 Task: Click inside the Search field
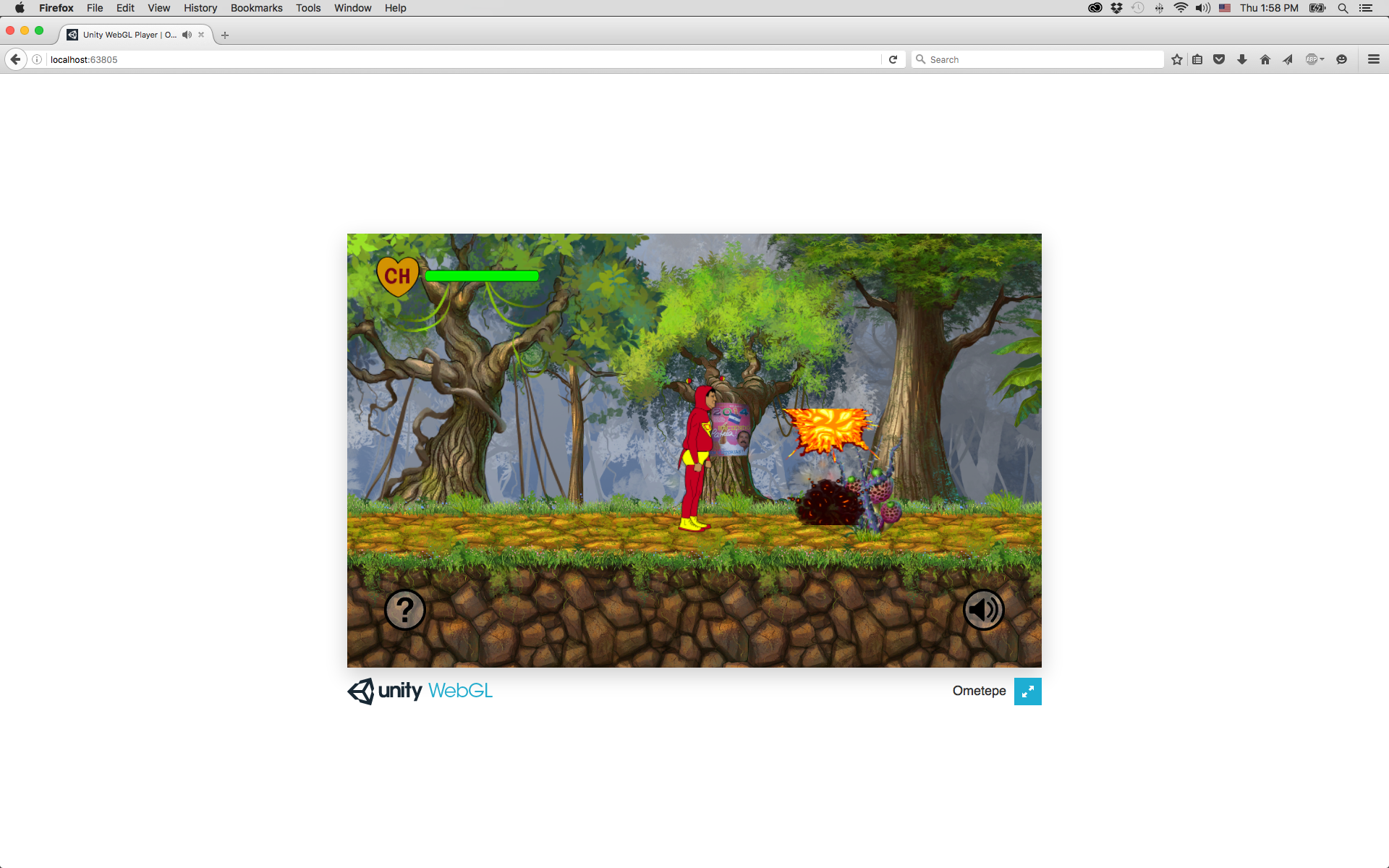[1013, 59]
